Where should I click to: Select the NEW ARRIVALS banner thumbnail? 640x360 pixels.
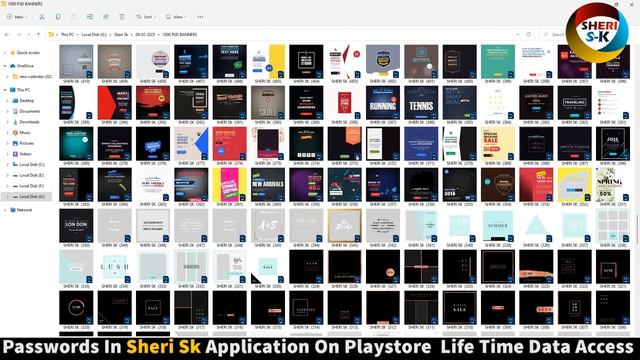268,185
